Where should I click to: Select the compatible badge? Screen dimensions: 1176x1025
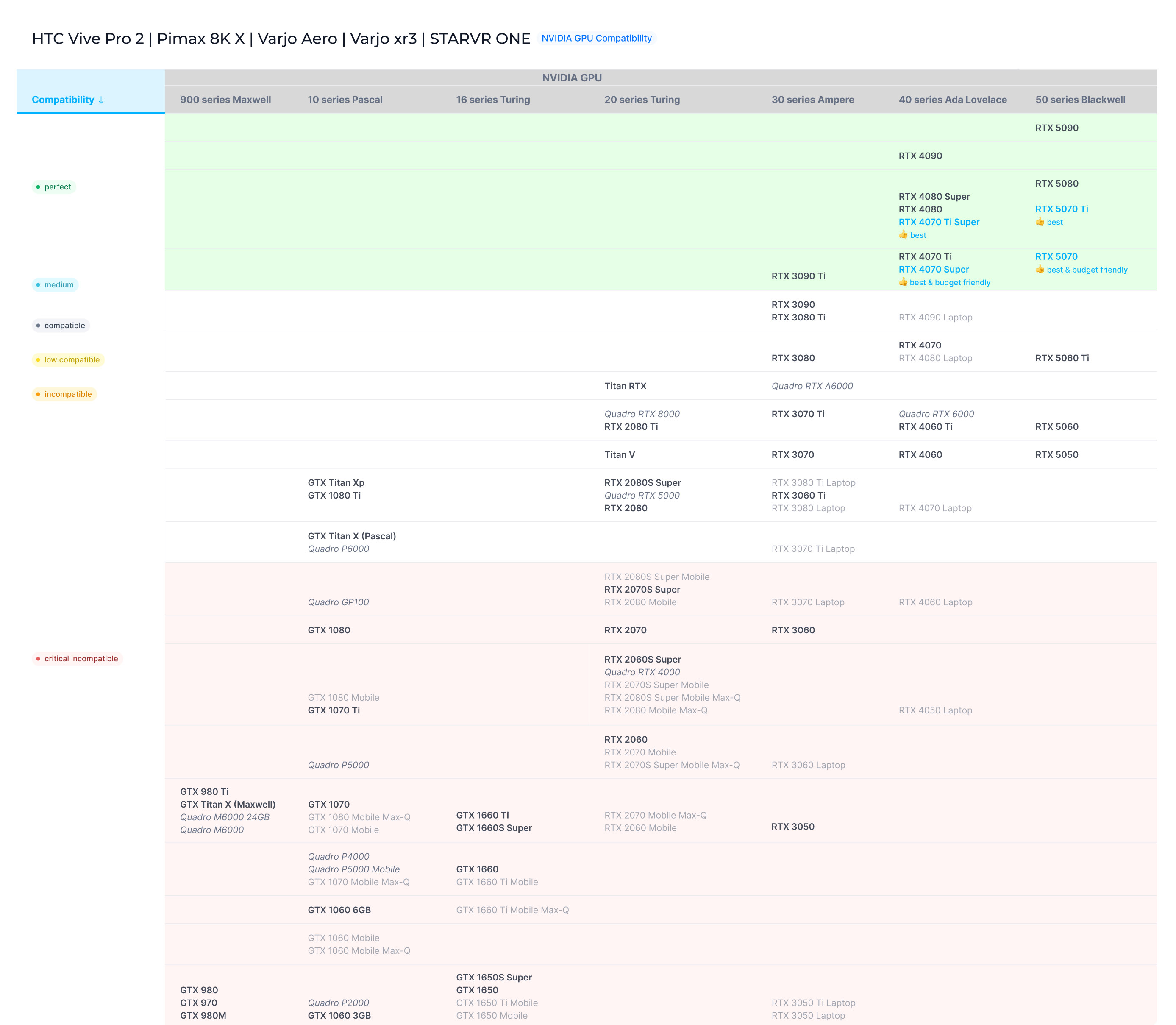(x=61, y=326)
